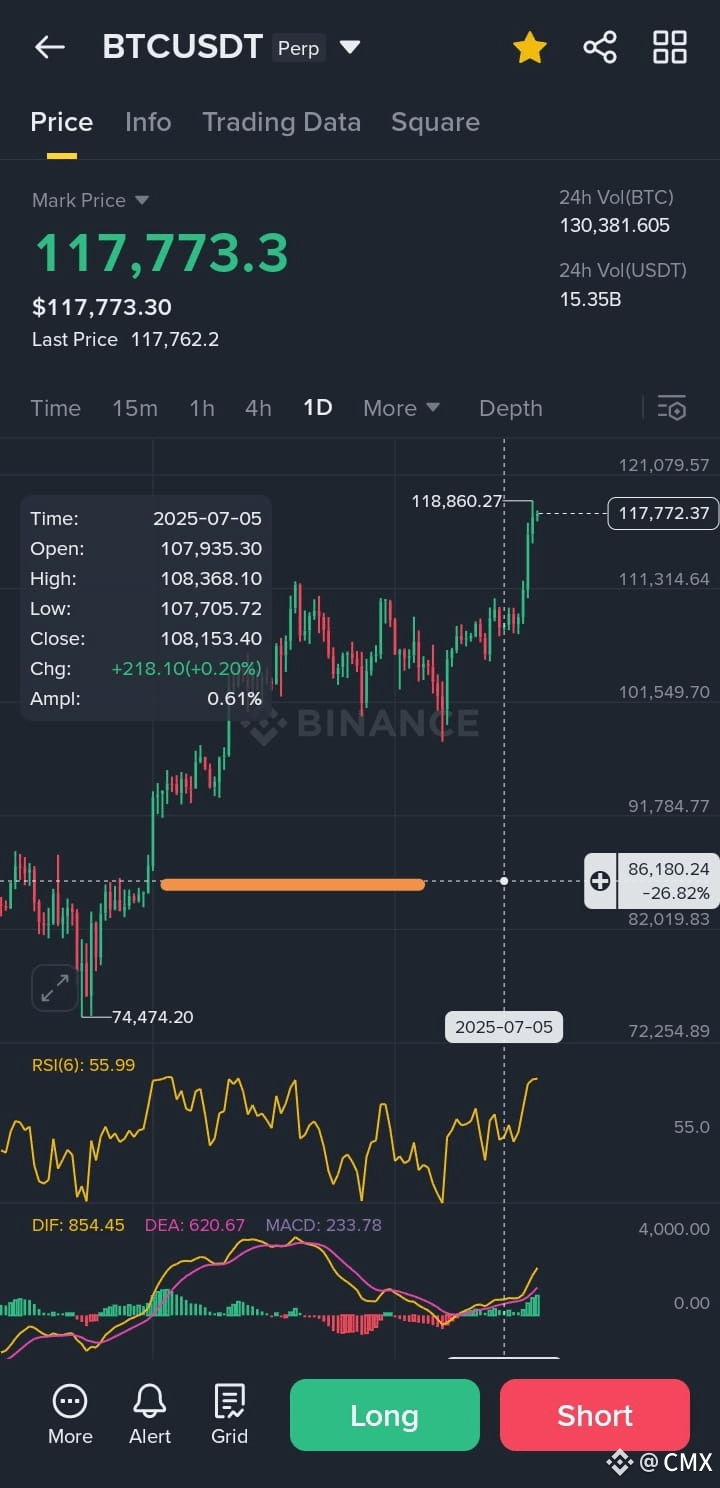The height and width of the screenshot is (1488, 720).
Task: Open the four-square grid layout icon
Action: (x=670, y=47)
